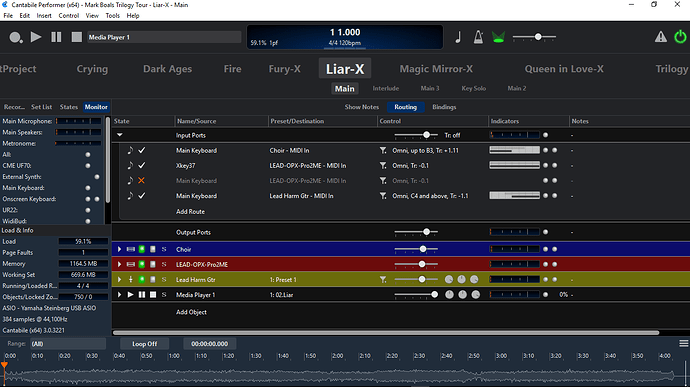Click the plugin icon on Lead Harm Gtr row
Screen dimensions: 690x387
coord(131,280)
